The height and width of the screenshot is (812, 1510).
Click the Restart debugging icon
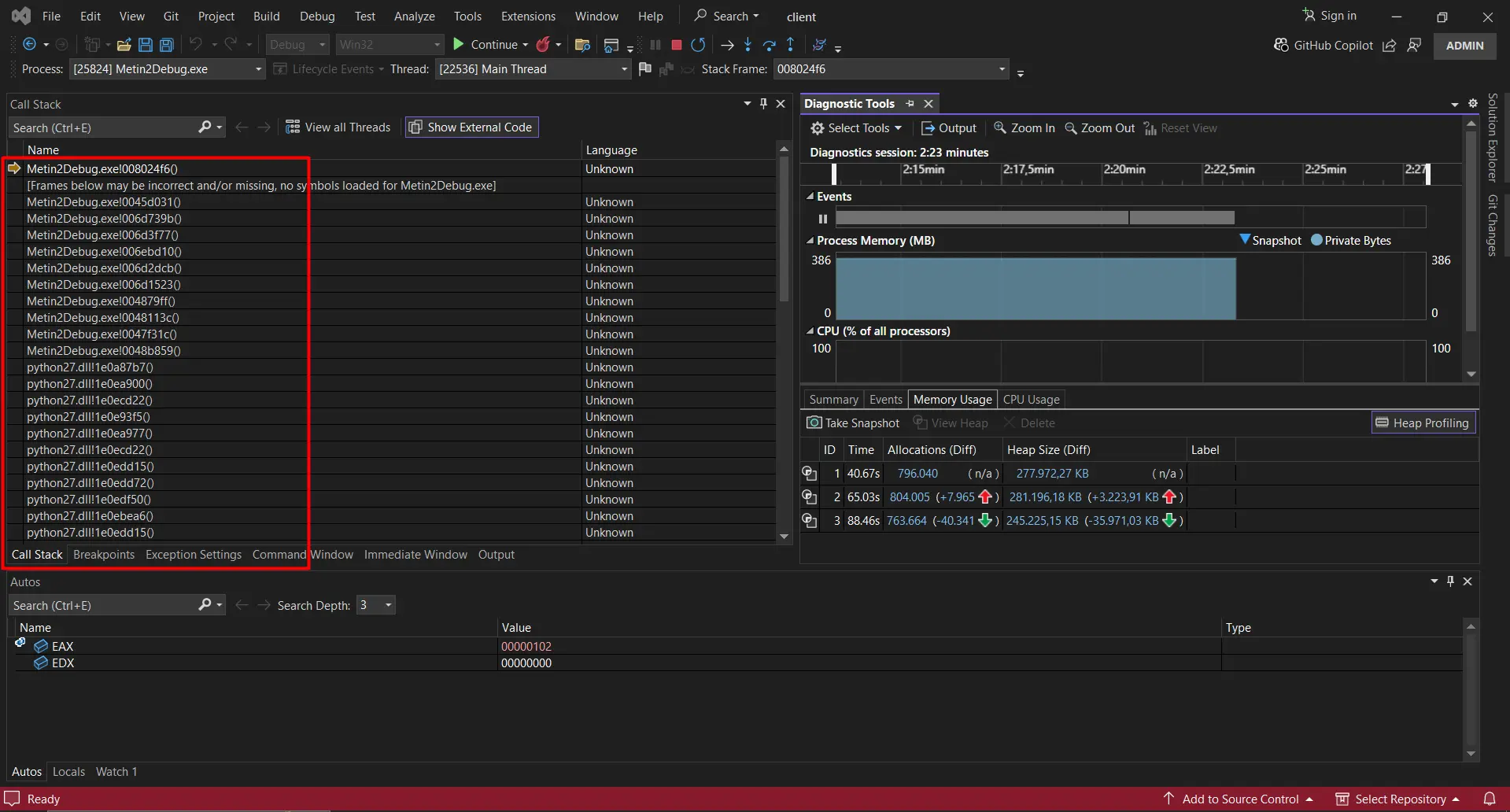(x=697, y=45)
